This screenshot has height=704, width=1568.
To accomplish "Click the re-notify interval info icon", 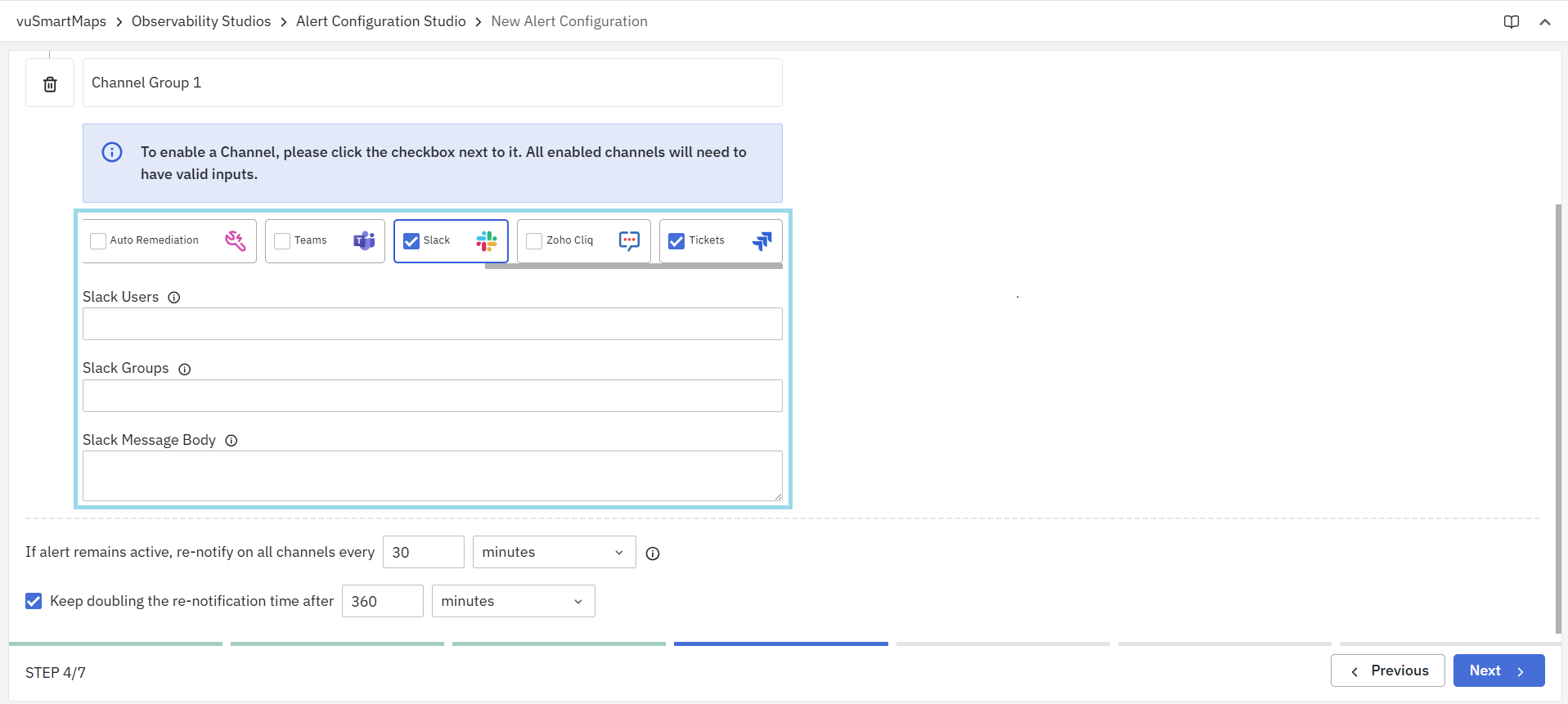I will 653,554.
